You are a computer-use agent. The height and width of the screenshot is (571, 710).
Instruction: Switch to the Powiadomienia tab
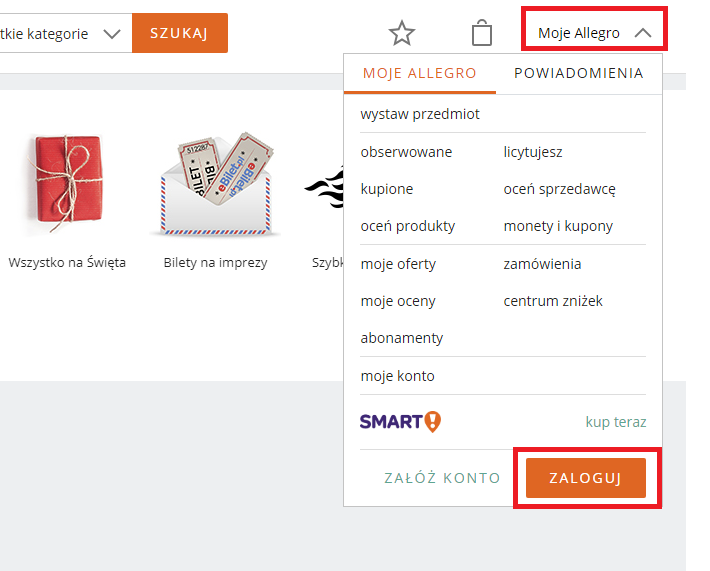click(579, 73)
